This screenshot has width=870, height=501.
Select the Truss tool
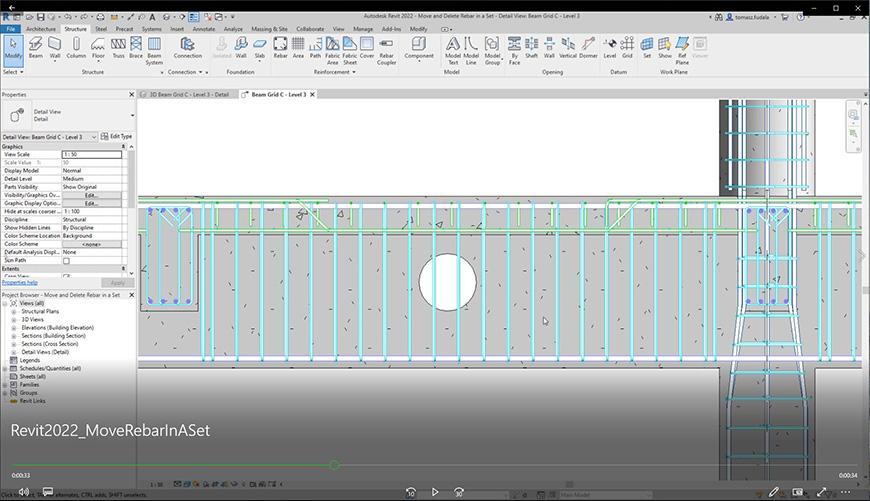tap(118, 48)
